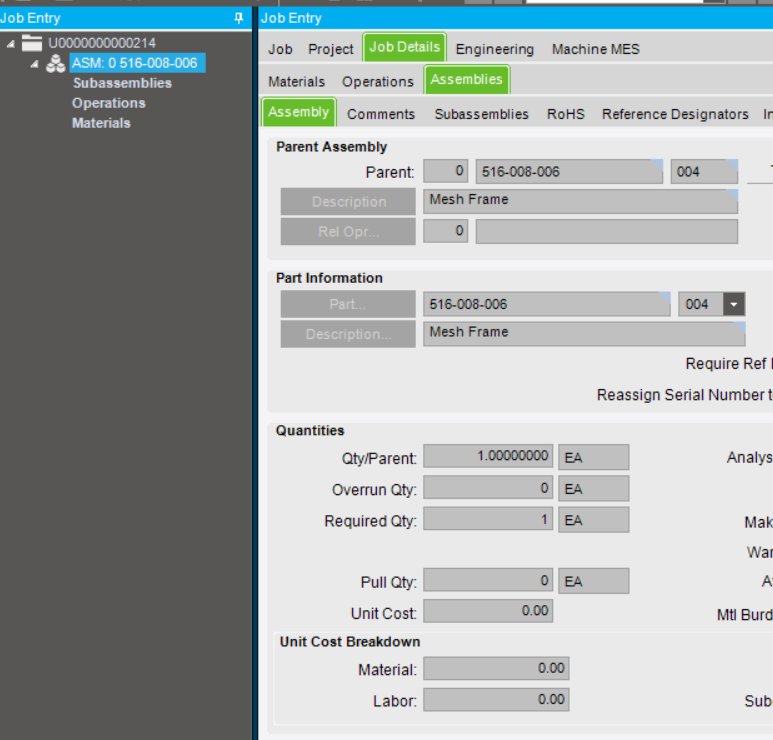
Task: Pin the Job Entry tree panel
Action: (x=238, y=18)
